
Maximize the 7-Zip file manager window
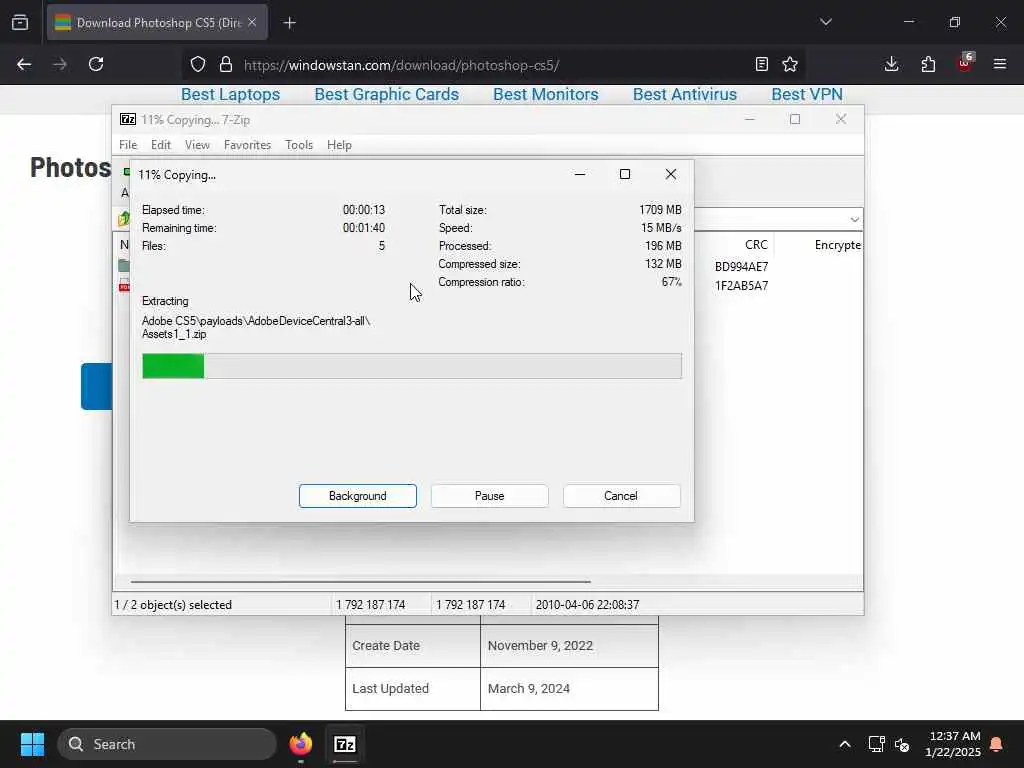point(795,120)
